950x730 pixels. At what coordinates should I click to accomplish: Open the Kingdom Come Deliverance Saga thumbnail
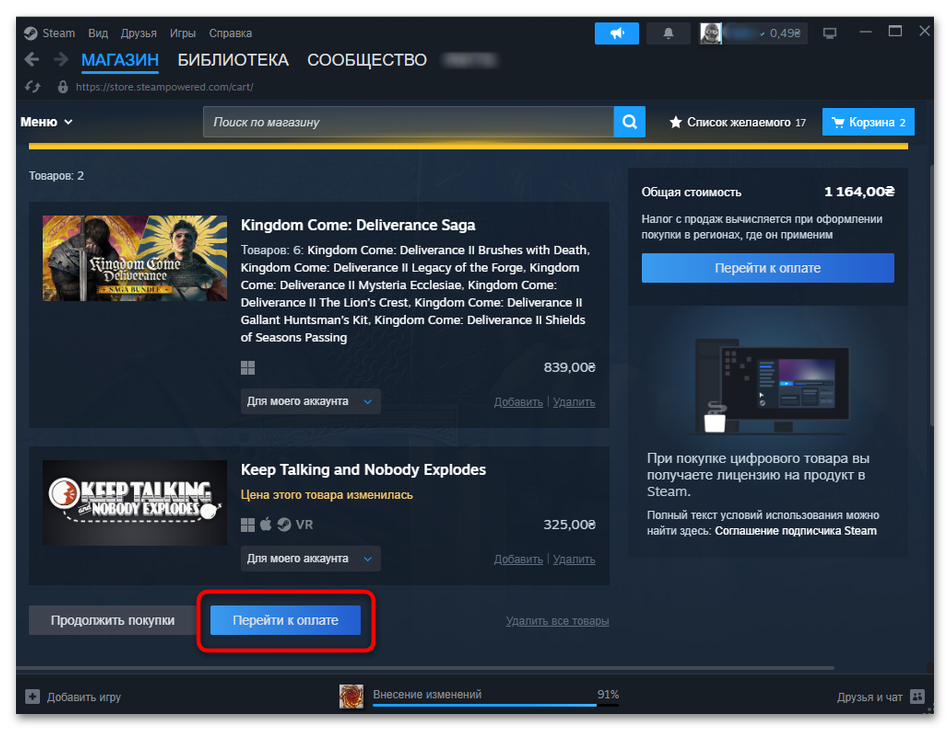coord(135,258)
